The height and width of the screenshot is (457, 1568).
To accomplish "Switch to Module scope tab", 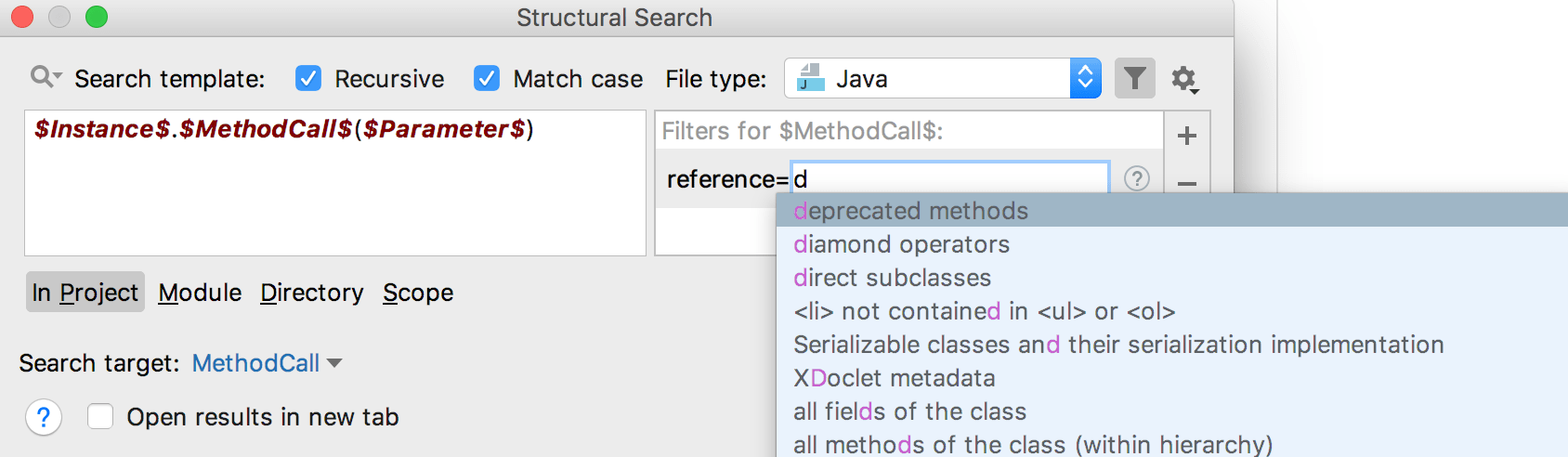I will [200, 293].
